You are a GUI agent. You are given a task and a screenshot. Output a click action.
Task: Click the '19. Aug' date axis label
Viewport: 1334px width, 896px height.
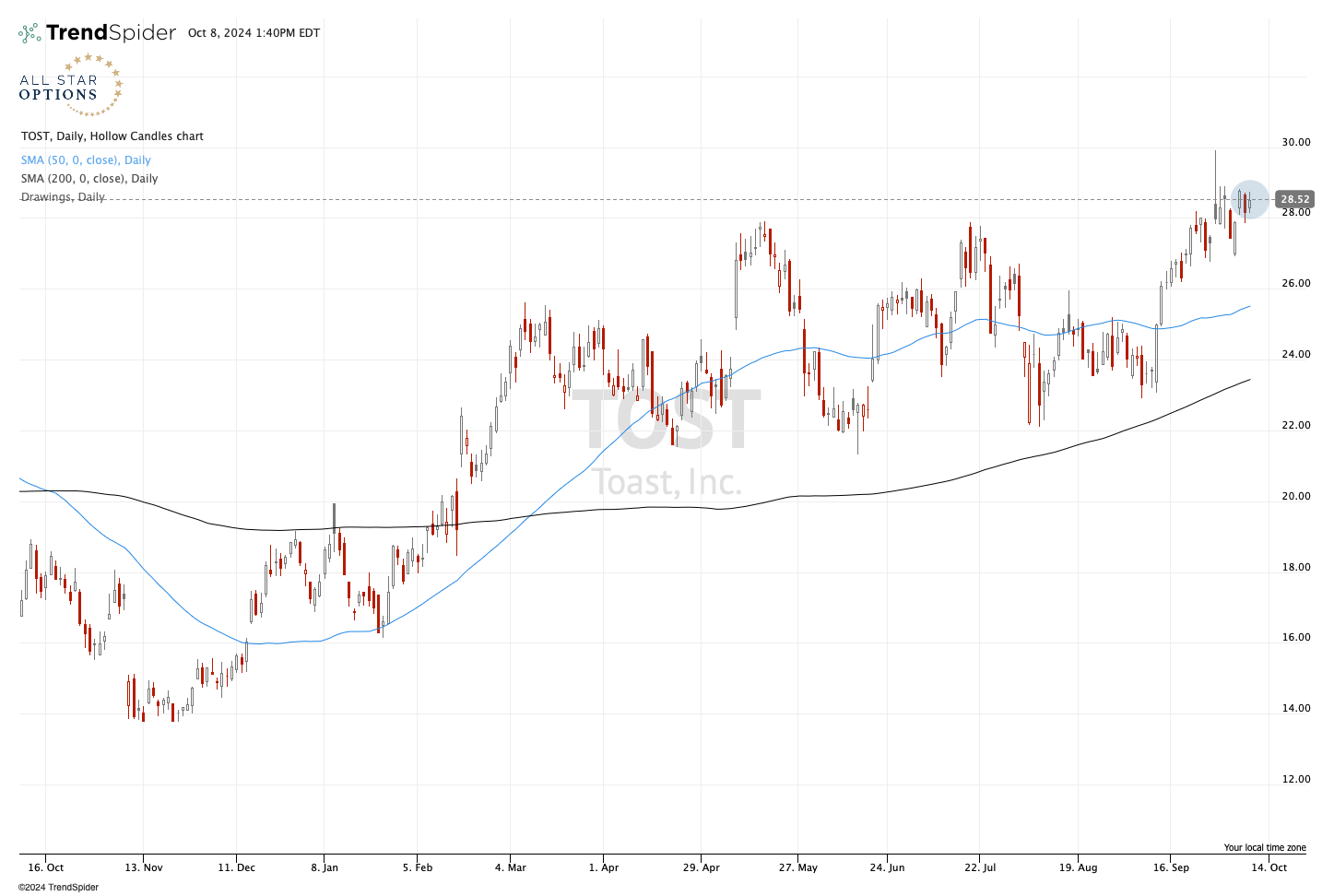[x=1078, y=867]
